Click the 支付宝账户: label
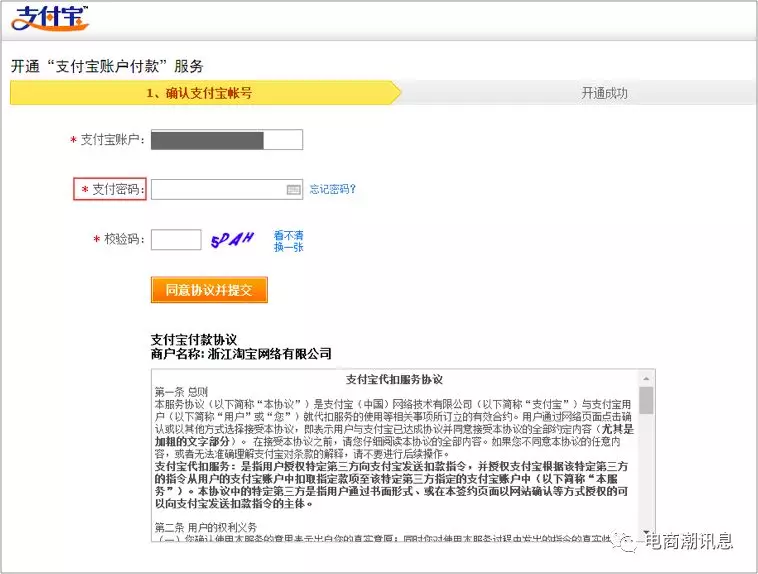 113,140
